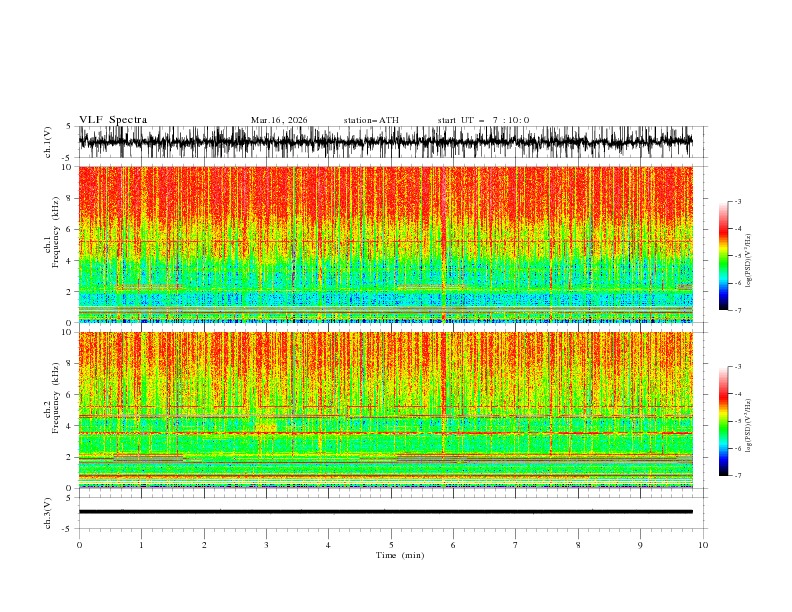This screenshot has height=612, width=792.
Task: Click the ch.3 flat waveform trace
Action: point(386,512)
